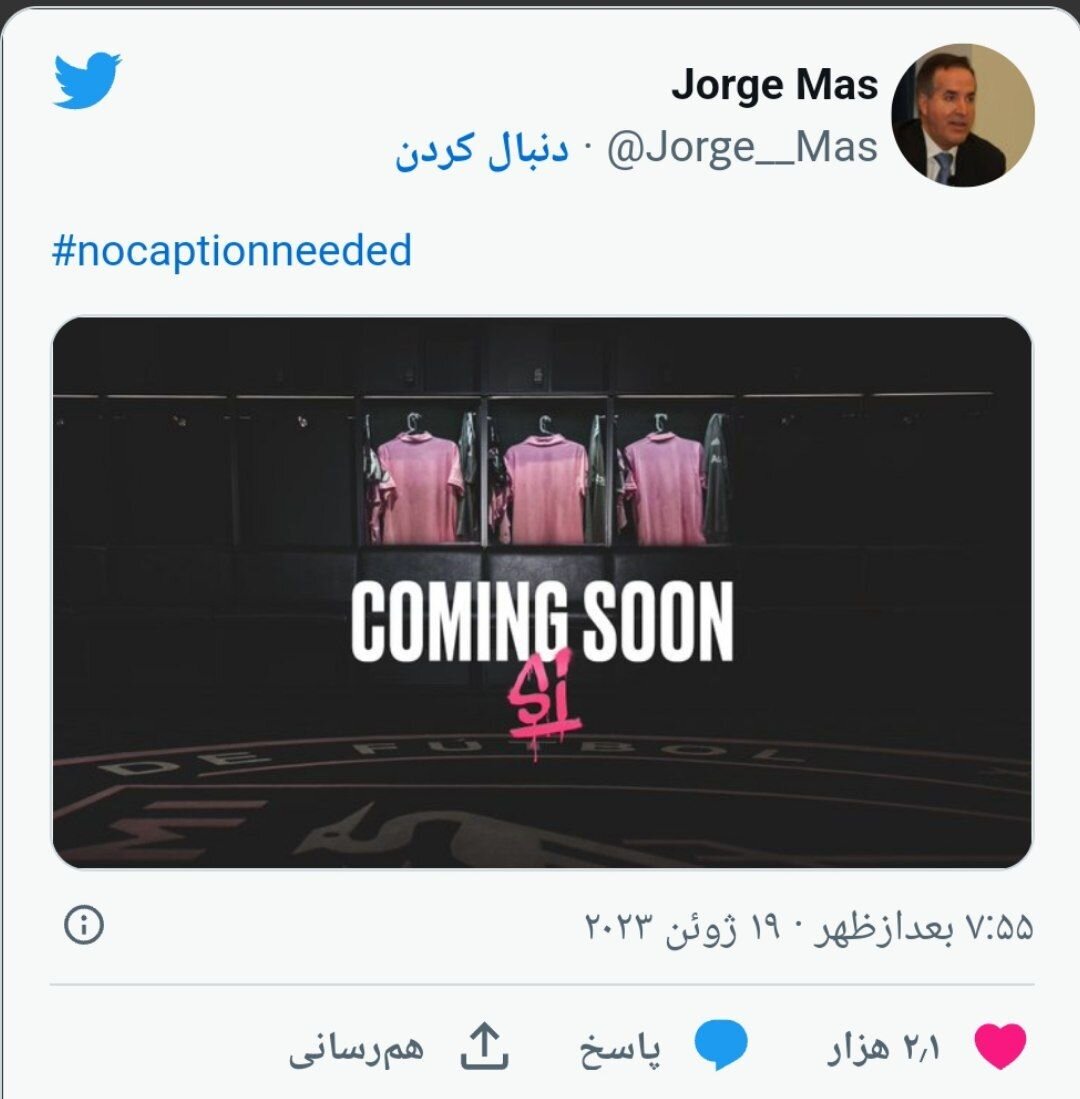
Task: Follow the account via دنبال کردن
Action: click(x=482, y=149)
